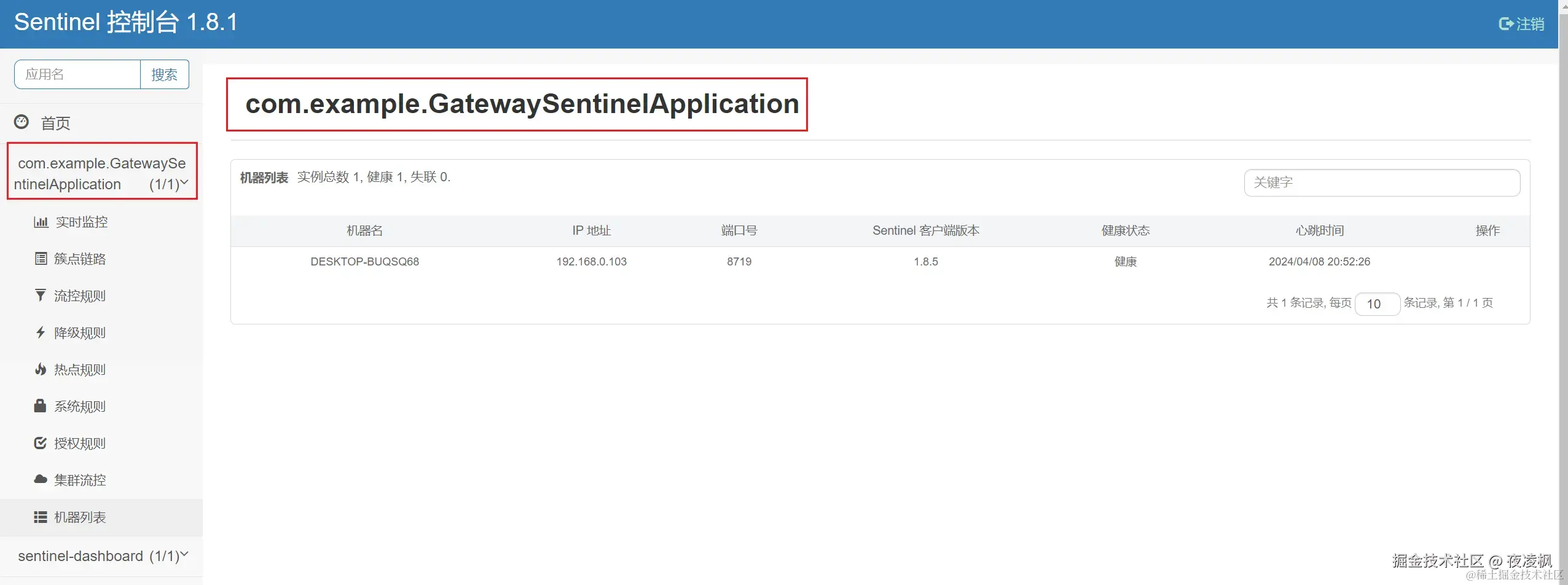Click the 第 1 / 1 页 page indicator
Viewport: 1568px width, 585px height.
coord(1468,303)
